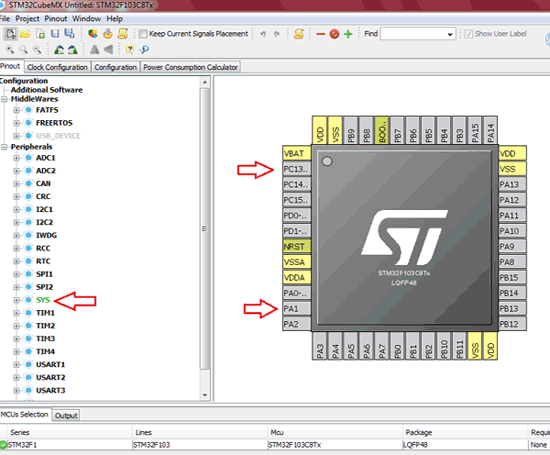550x455 pixels.
Task: Open a project via the folder icon
Action: [x=25, y=34]
